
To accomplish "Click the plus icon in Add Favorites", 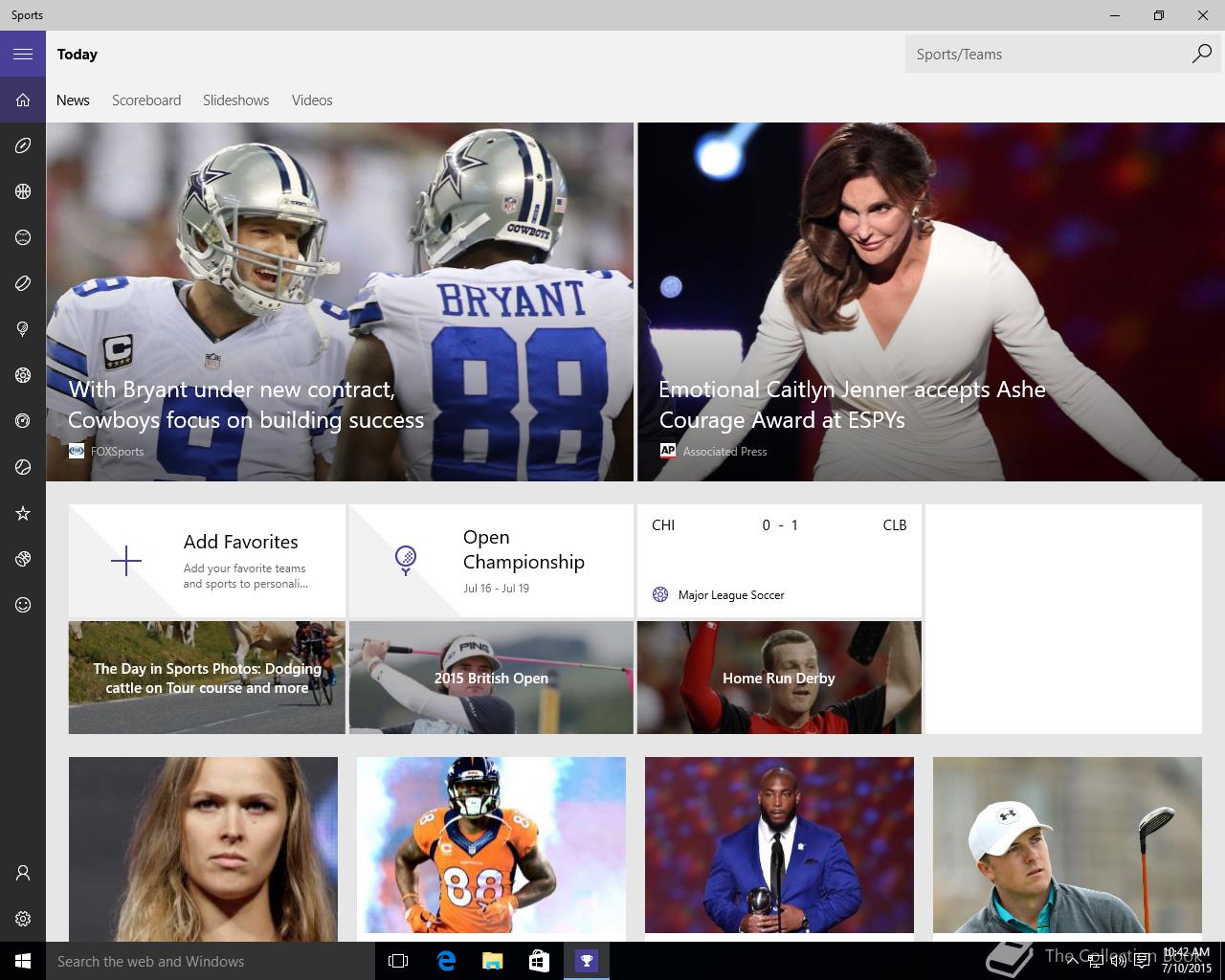I will [126, 561].
